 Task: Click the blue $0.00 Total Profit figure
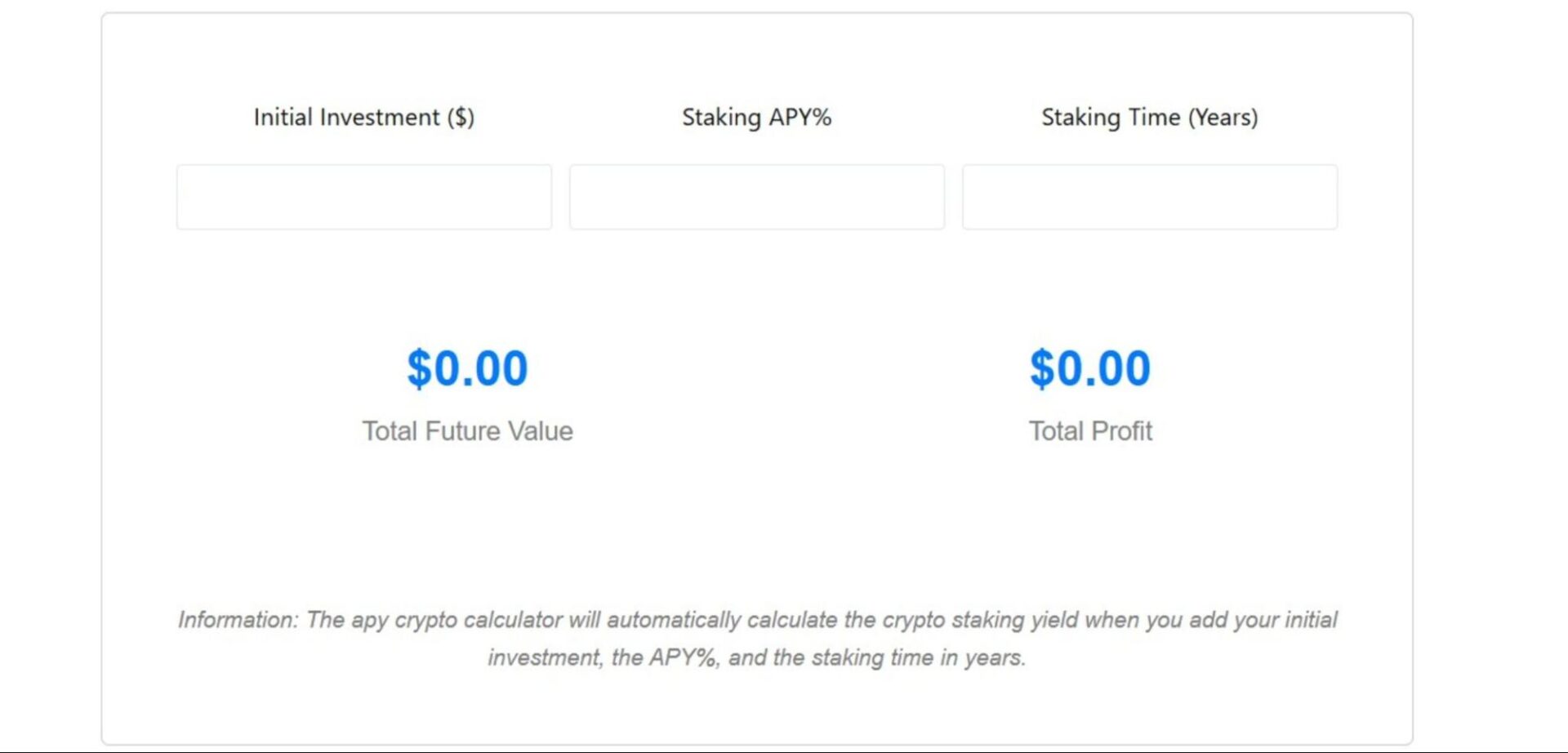point(1090,368)
